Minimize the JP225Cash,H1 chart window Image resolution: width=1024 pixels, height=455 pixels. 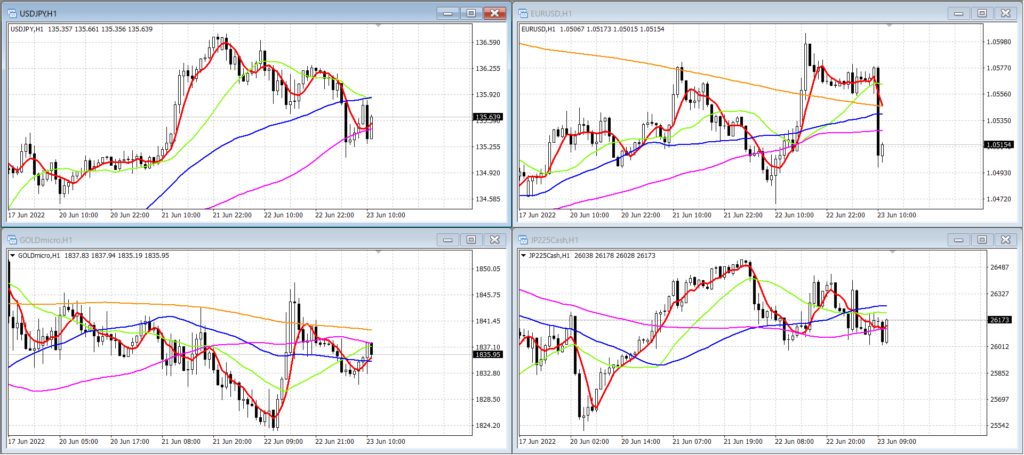click(x=959, y=240)
